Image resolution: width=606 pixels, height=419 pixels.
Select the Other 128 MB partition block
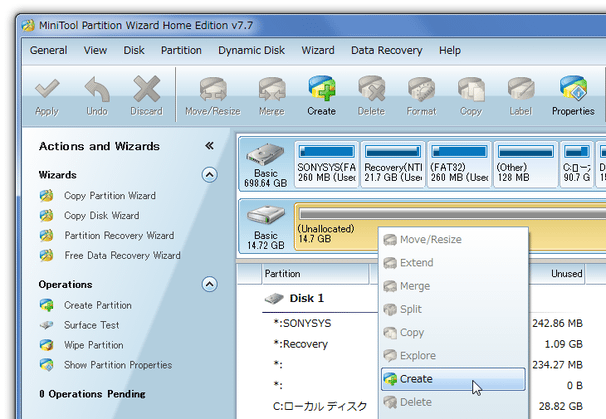[526, 165]
